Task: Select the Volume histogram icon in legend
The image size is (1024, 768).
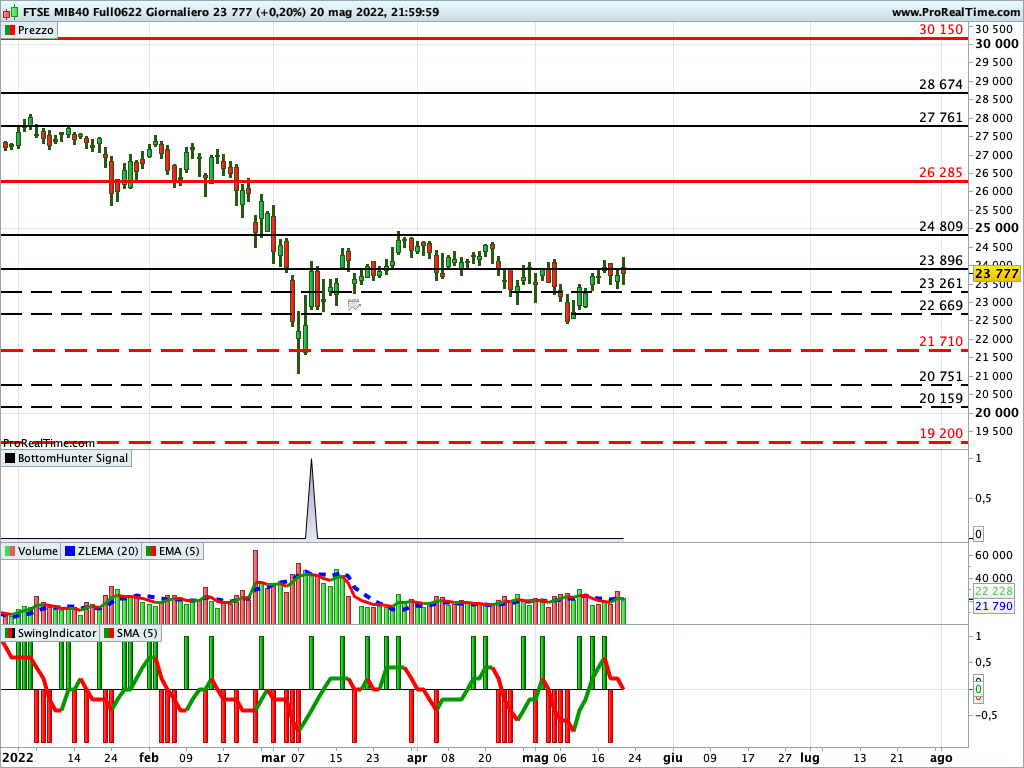Action: coord(10,550)
